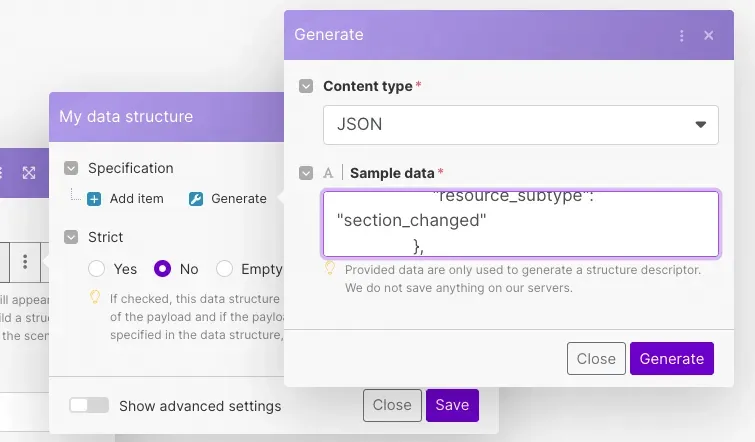755x442 pixels.
Task: Click the lightbulb hint icon under Strict
Action: point(96,297)
